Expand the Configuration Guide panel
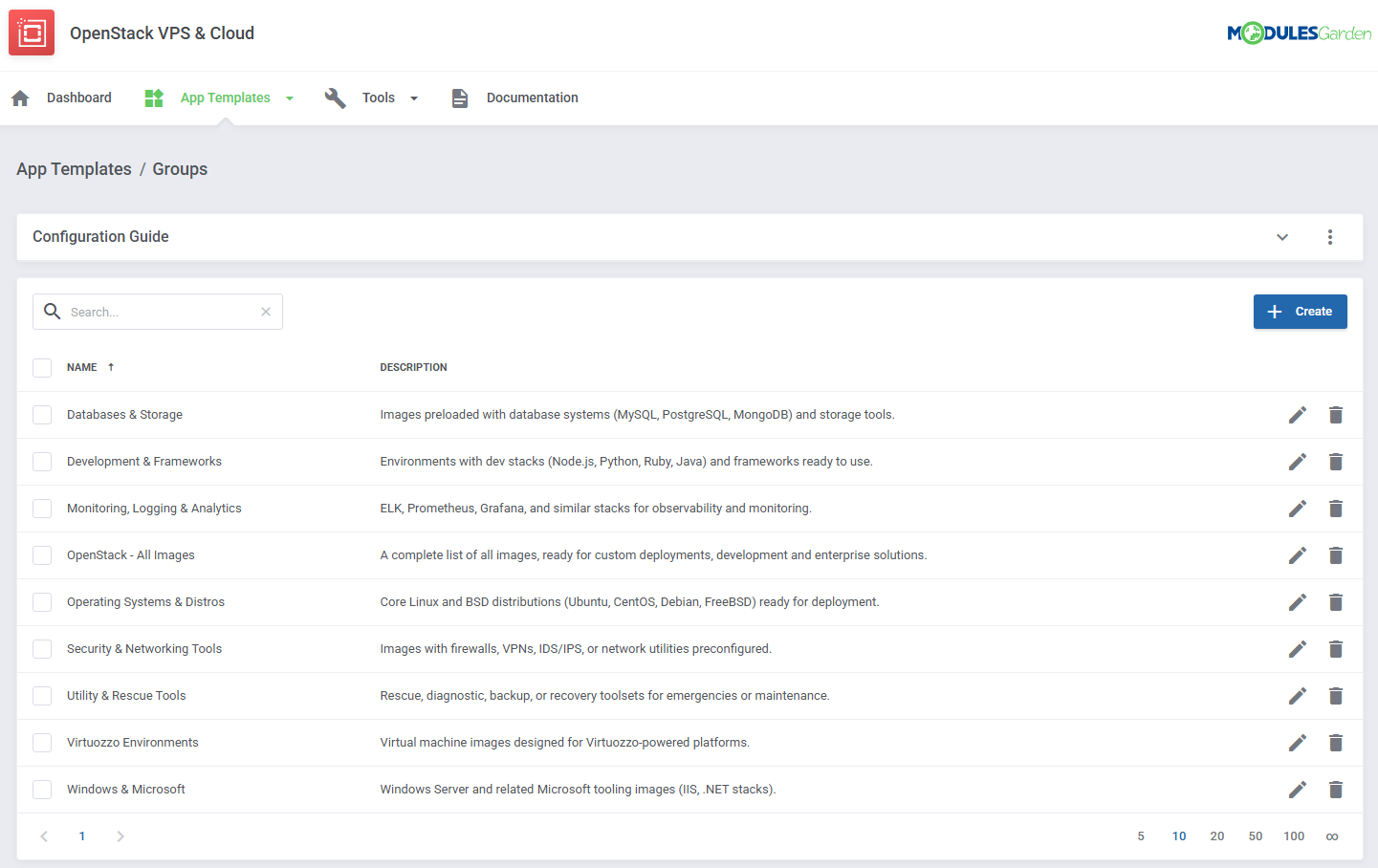Screen dimensions: 1378x868 point(1282,236)
